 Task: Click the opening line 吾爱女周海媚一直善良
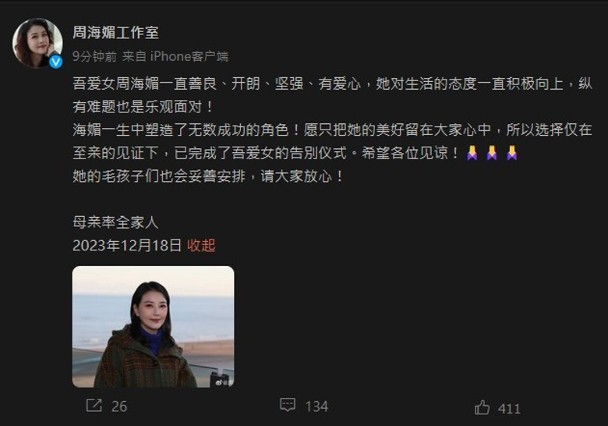[145, 83]
